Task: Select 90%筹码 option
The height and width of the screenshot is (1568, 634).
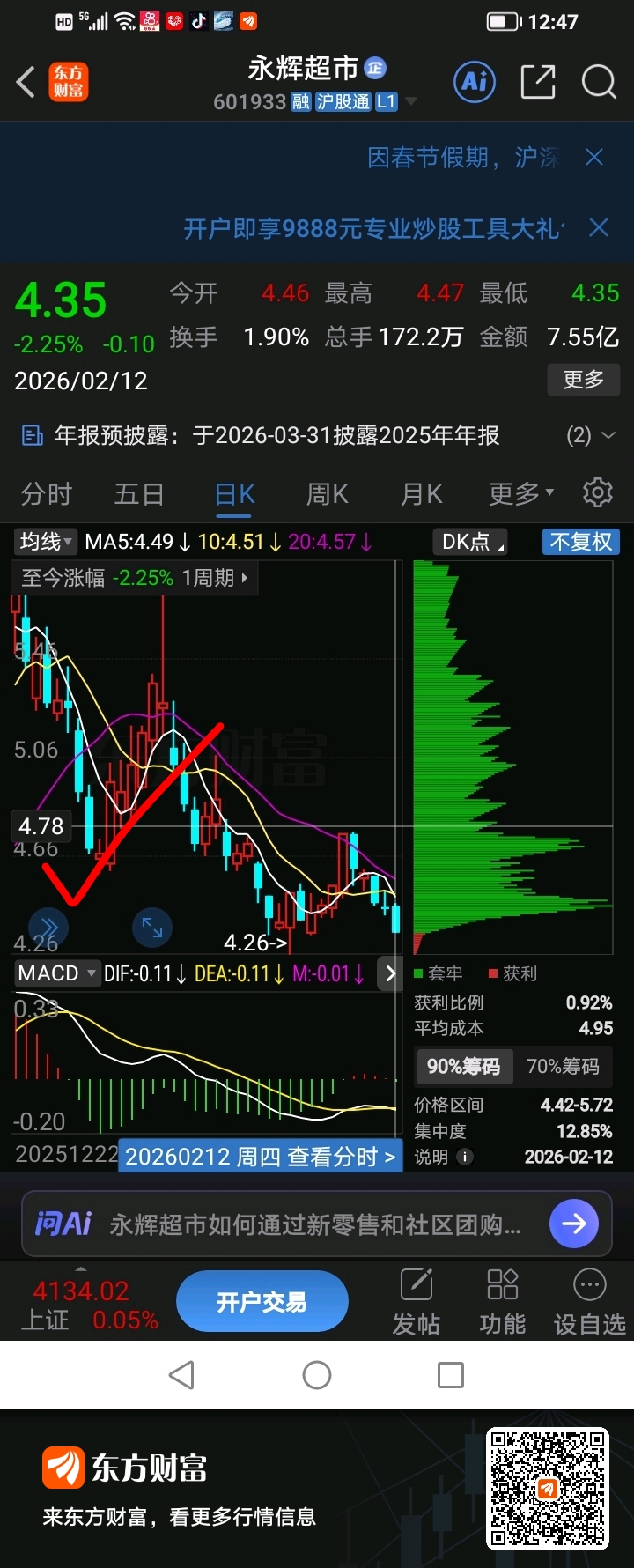Action: click(x=463, y=1067)
